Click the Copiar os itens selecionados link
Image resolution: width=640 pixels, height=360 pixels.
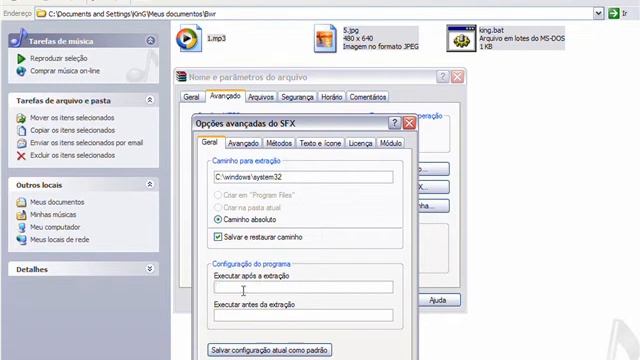click(x=73, y=131)
